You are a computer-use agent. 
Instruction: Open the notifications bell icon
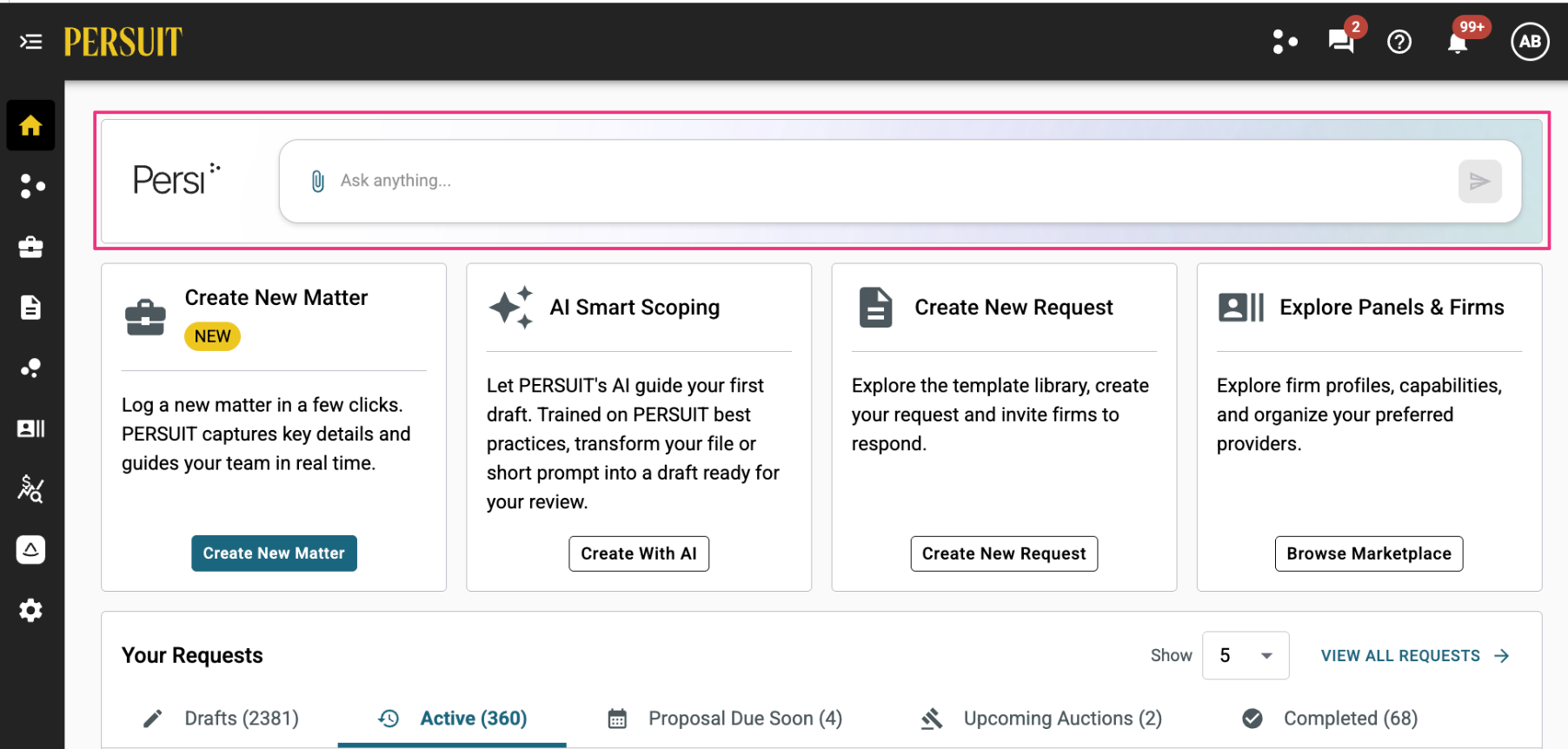[x=1458, y=42]
